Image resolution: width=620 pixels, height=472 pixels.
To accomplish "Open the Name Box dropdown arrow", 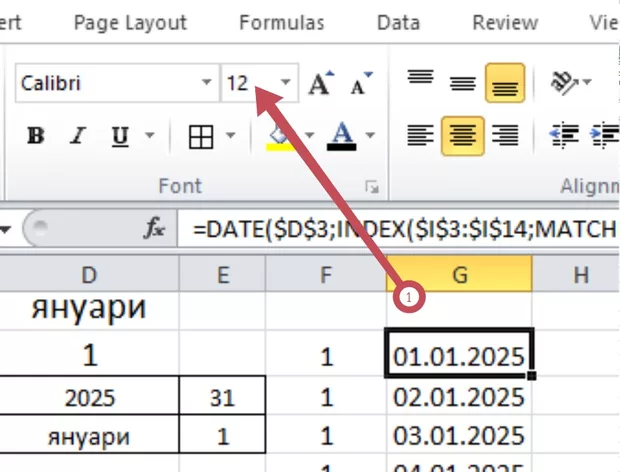I will (x=6, y=229).
